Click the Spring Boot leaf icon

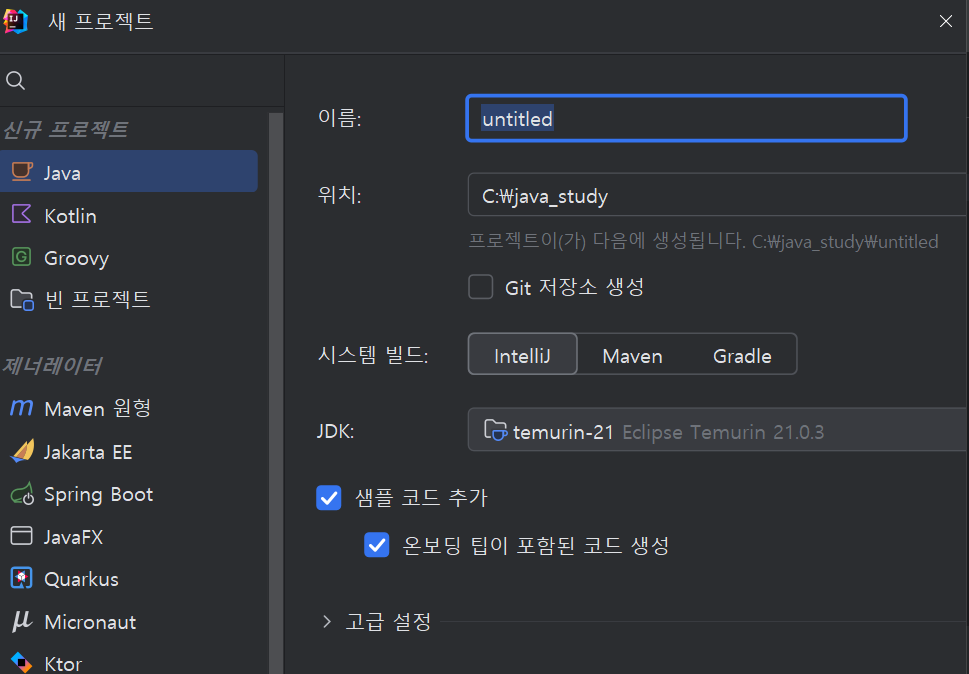coord(22,494)
